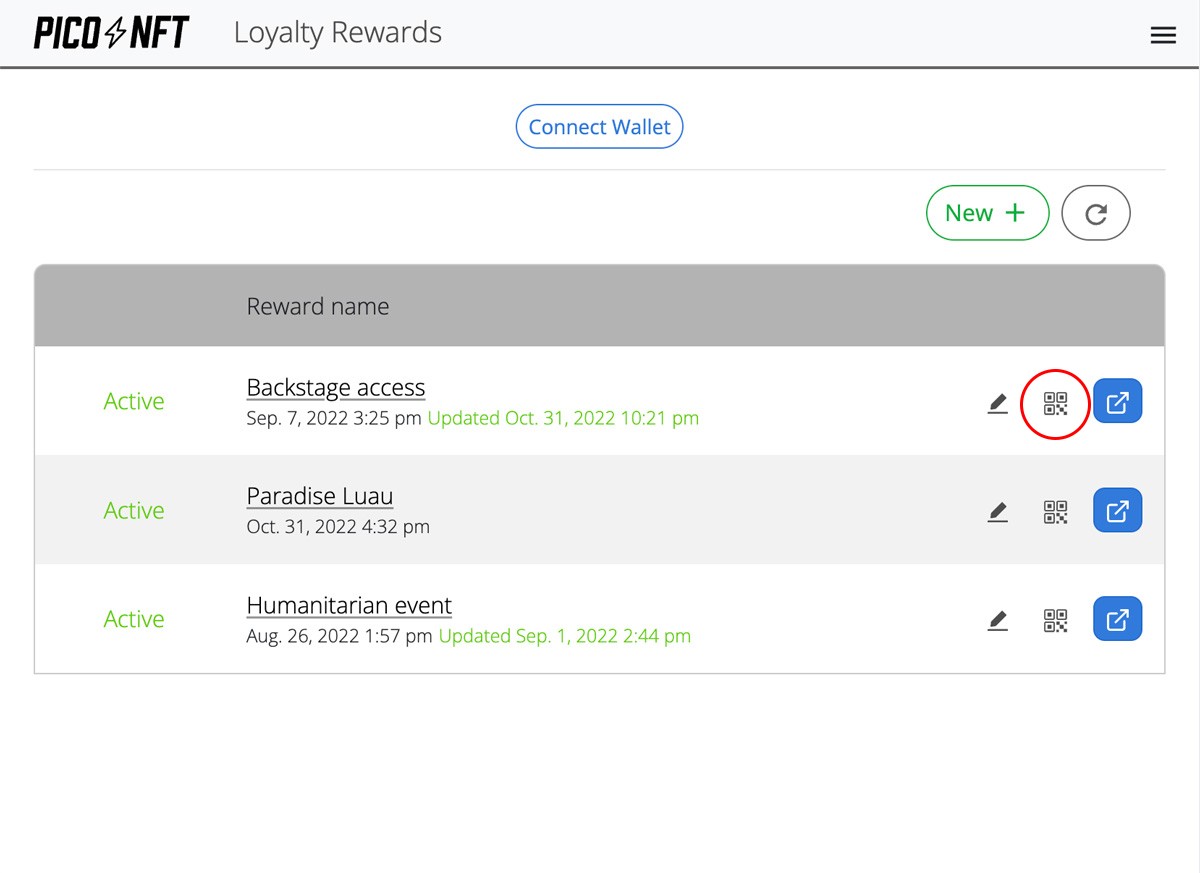
Task: Open the Paradise Luau reward link
Action: [x=319, y=496]
